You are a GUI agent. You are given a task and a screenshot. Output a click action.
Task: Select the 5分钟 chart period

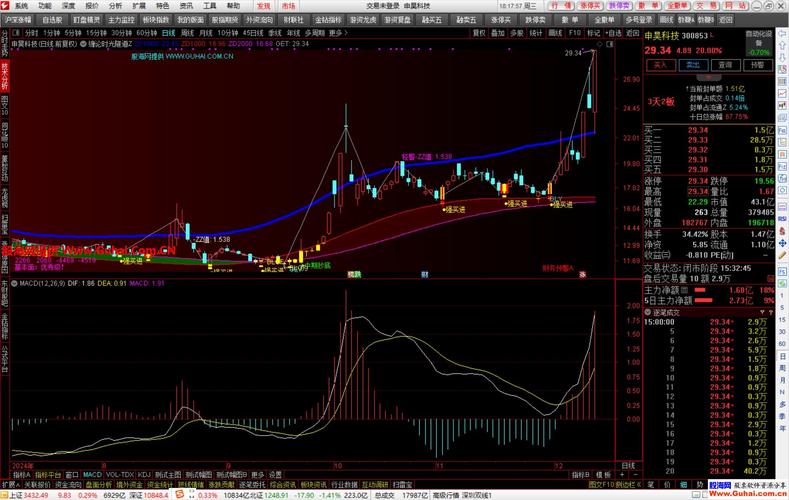pyautogui.click(x=73, y=33)
